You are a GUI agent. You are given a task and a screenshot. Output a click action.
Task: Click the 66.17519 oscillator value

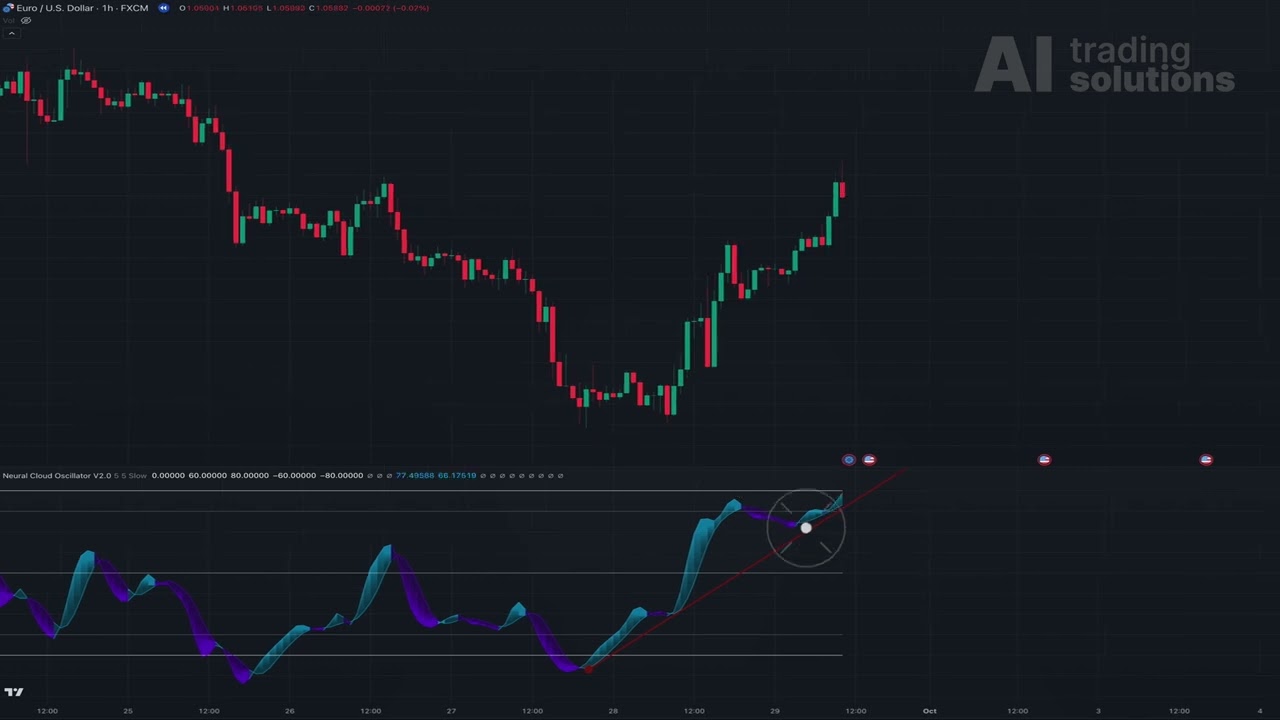tap(457, 475)
